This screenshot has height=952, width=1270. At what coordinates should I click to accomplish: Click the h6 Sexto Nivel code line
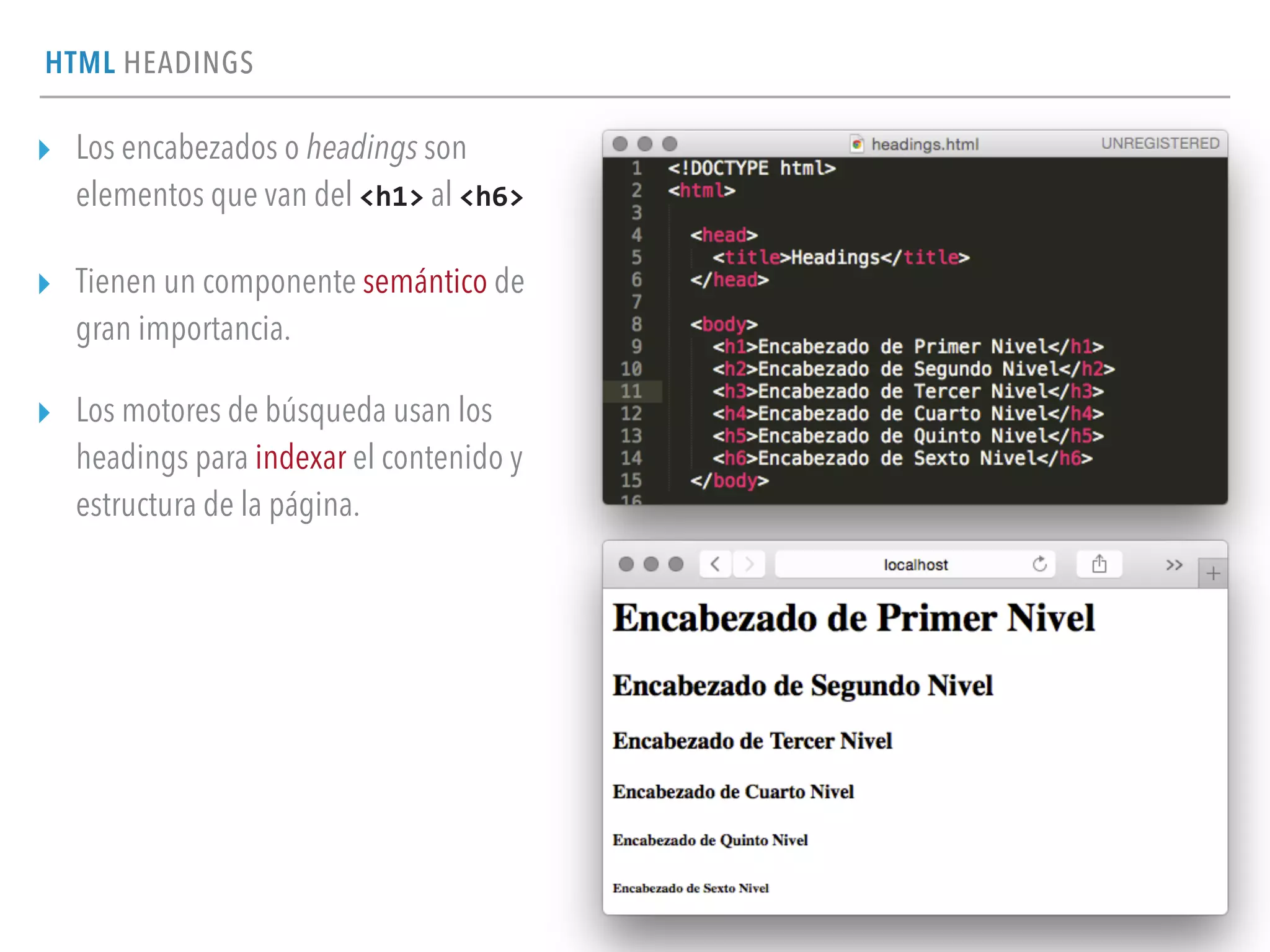(902, 458)
